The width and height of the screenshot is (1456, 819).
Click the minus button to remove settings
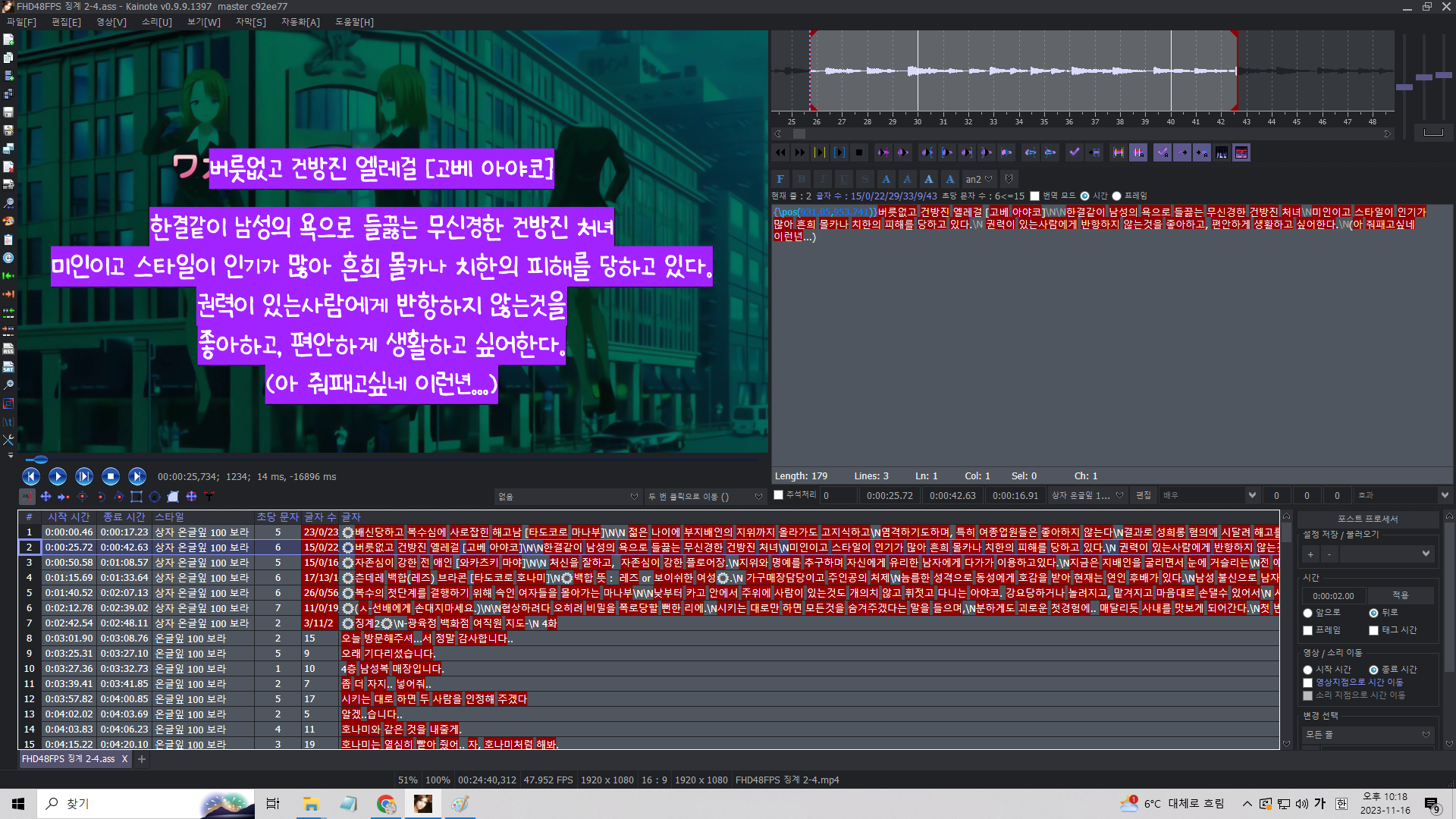click(1329, 554)
